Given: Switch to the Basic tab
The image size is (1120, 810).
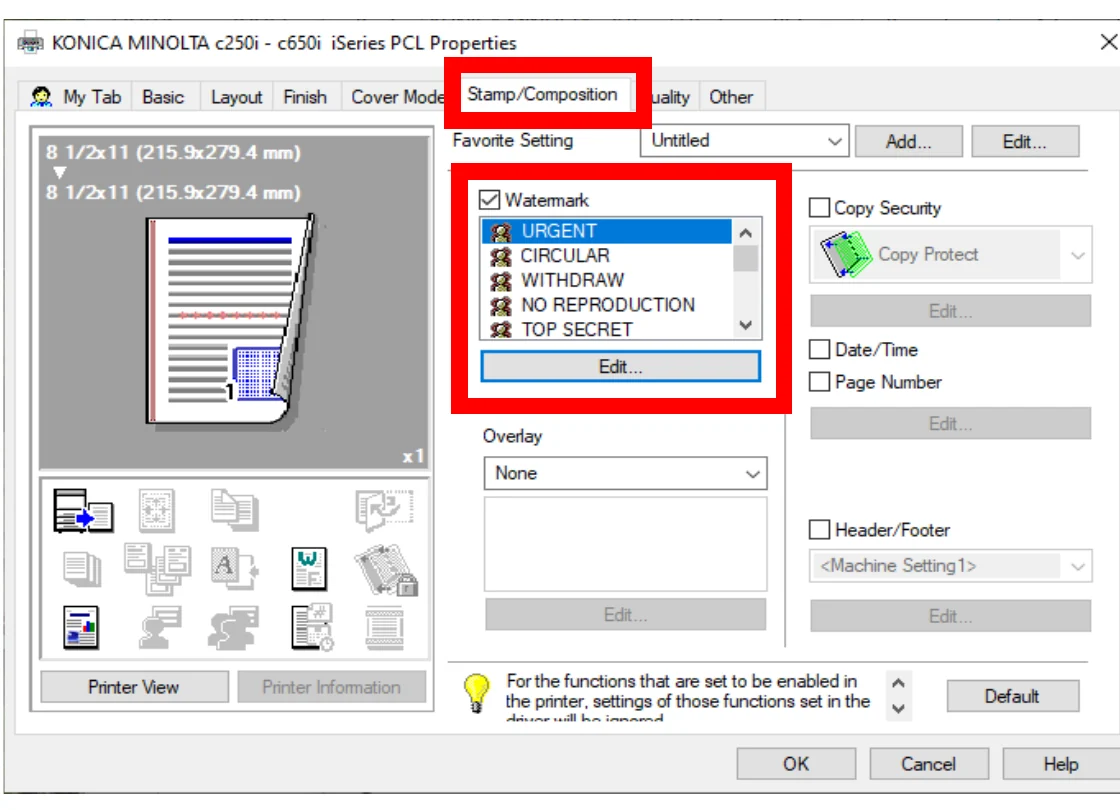Looking at the screenshot, I should (x=163, y=96).
